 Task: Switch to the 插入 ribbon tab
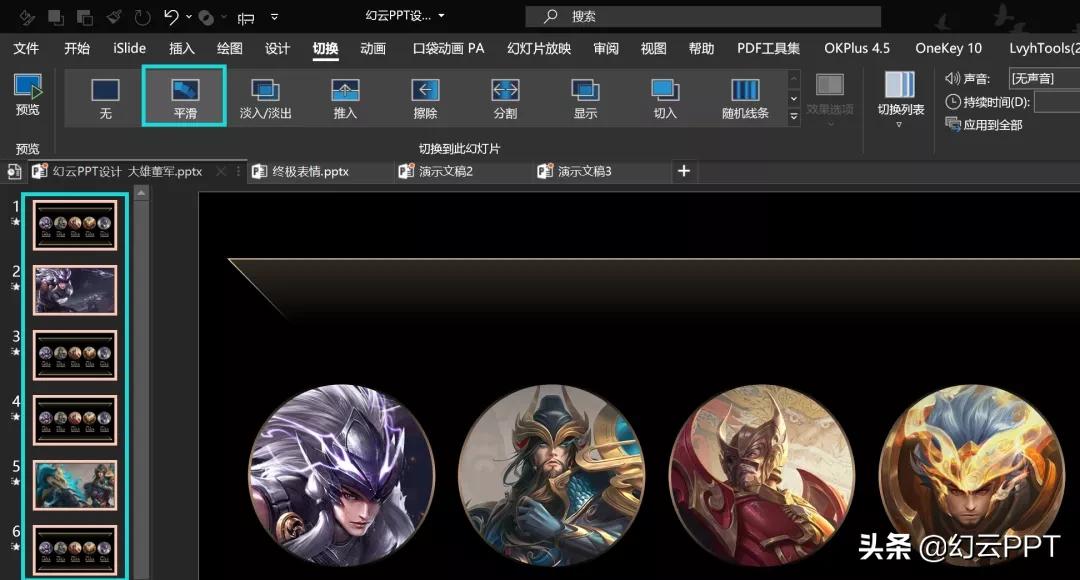click(x=182, y=48)
